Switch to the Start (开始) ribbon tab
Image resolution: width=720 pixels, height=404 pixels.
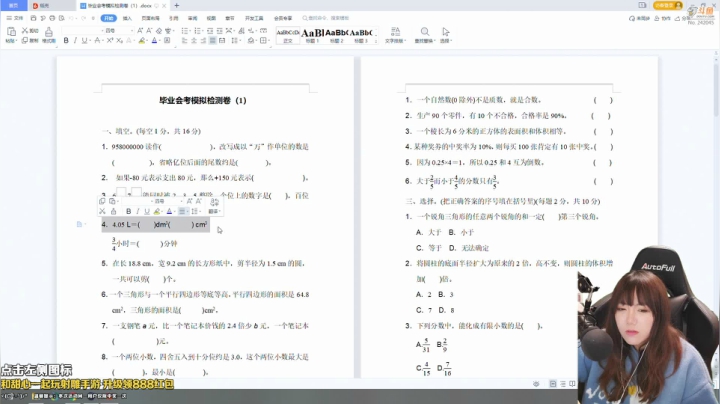point(108,18)
